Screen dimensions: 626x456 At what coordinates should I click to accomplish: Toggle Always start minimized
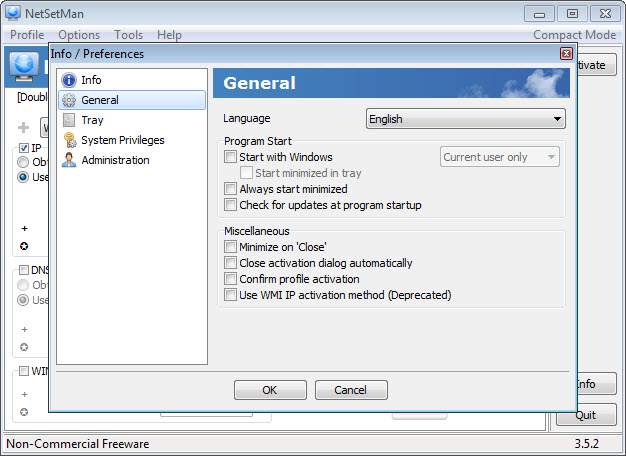point(231,189)
